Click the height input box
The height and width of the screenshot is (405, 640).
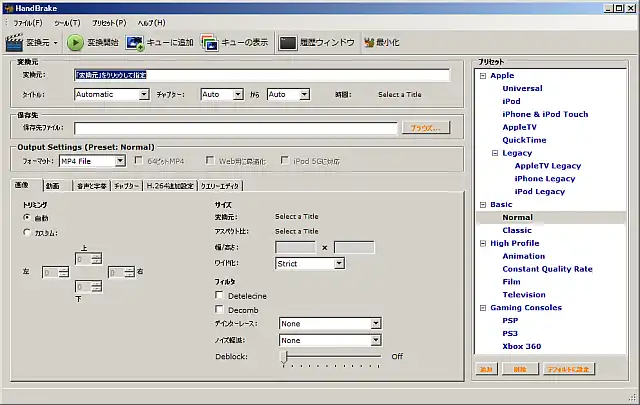[x=354, y=247]
